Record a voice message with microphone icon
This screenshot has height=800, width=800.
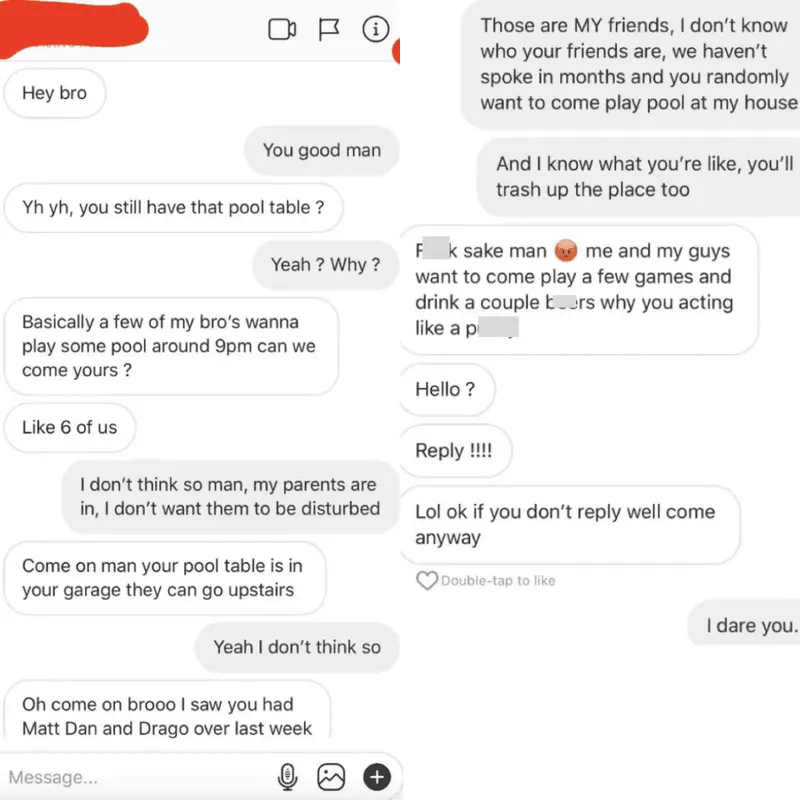(x=287, y=777)
